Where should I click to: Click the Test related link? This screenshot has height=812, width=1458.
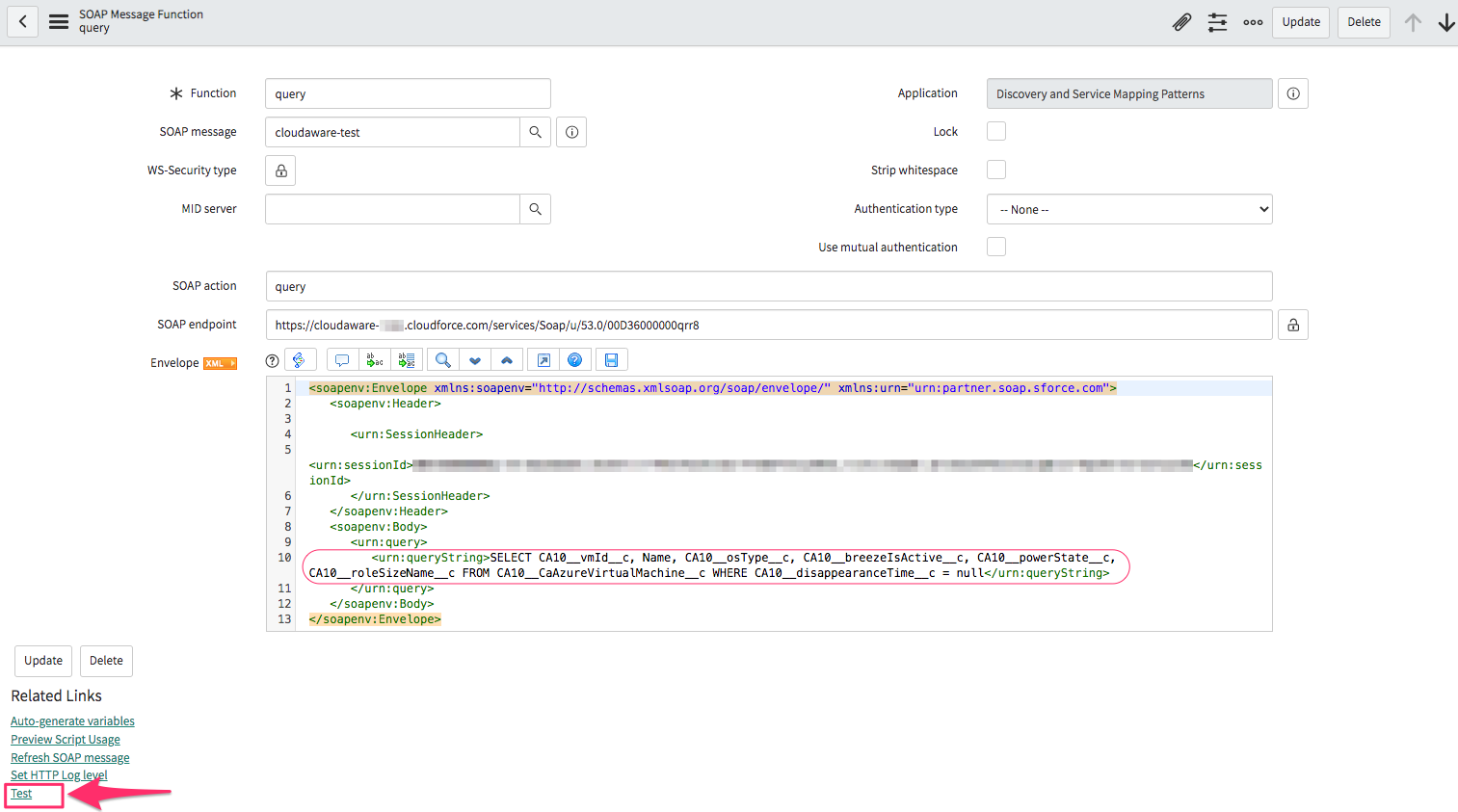pyautogui.click(x=20, y=793)
